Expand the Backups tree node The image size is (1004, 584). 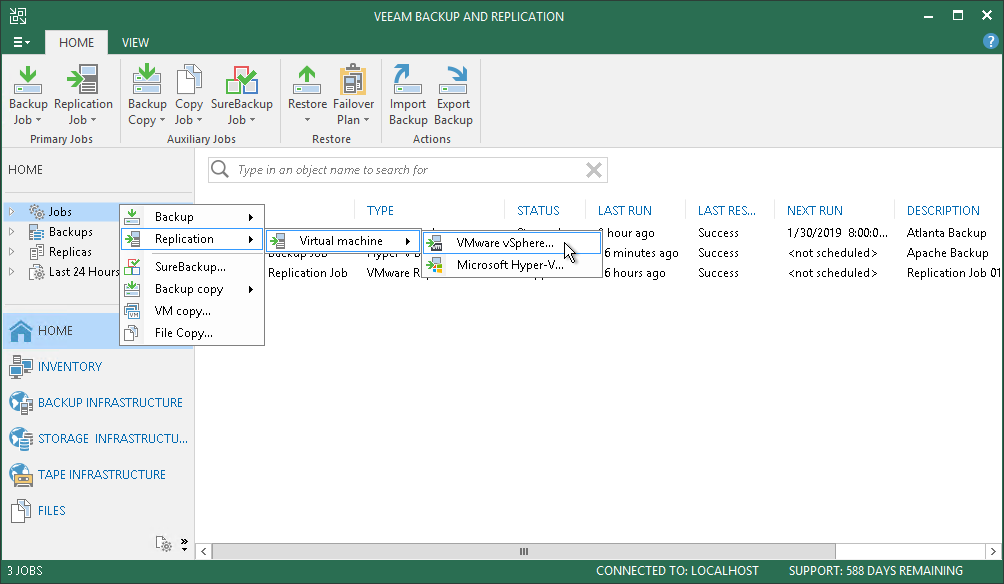[x=11, y=232]
